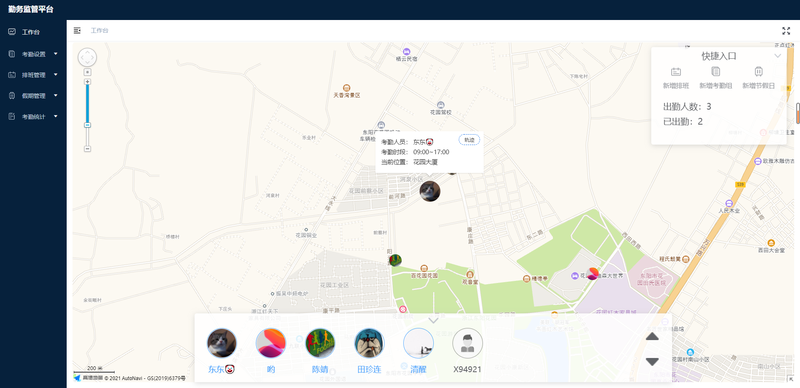This screenshot has height=388, width=800.
Task: Click the 新增节假日 icon
Action: coord(758,71)
